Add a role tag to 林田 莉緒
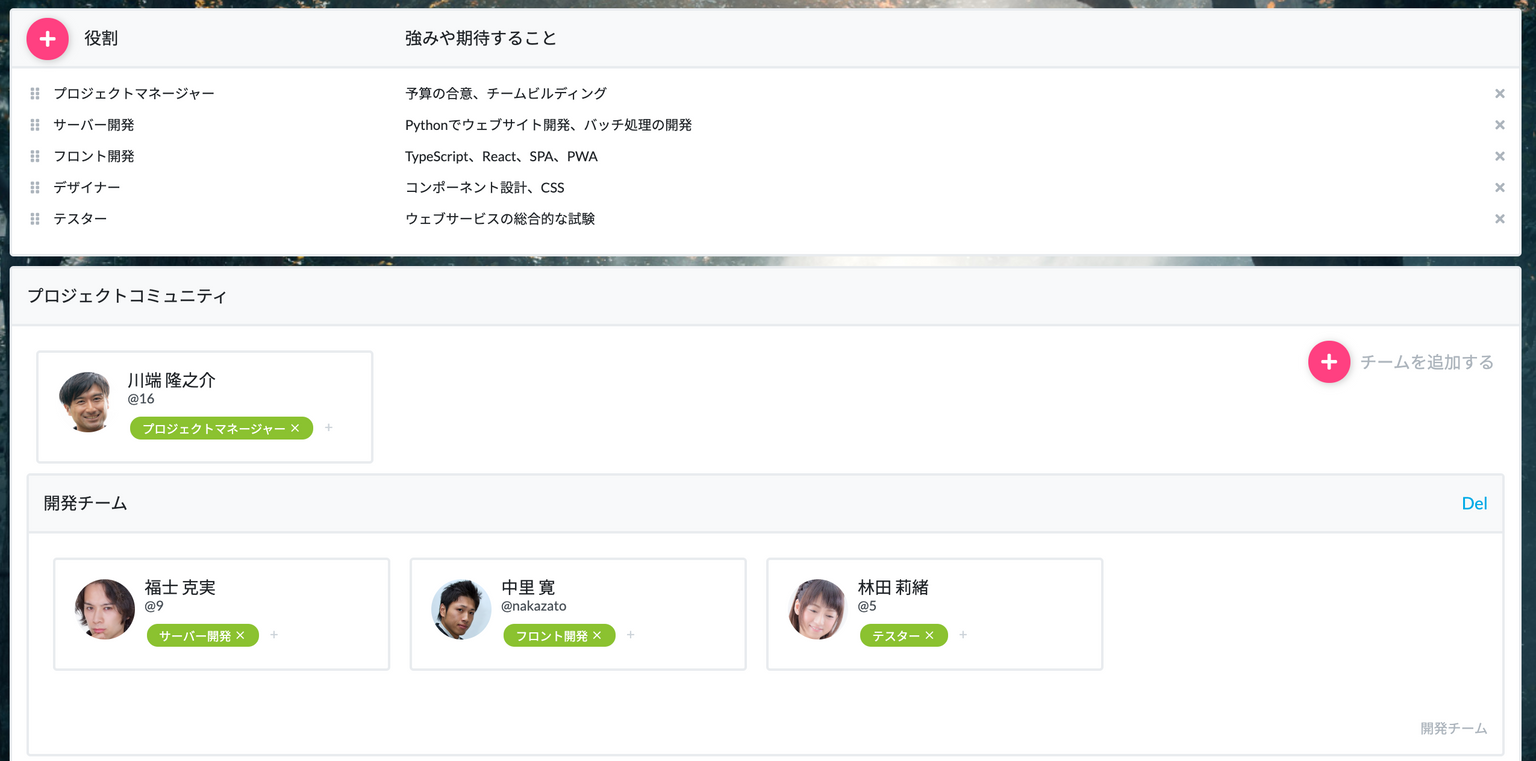Image resolution: width=1536 pixels, height=761 pixels. click(963, 635)
